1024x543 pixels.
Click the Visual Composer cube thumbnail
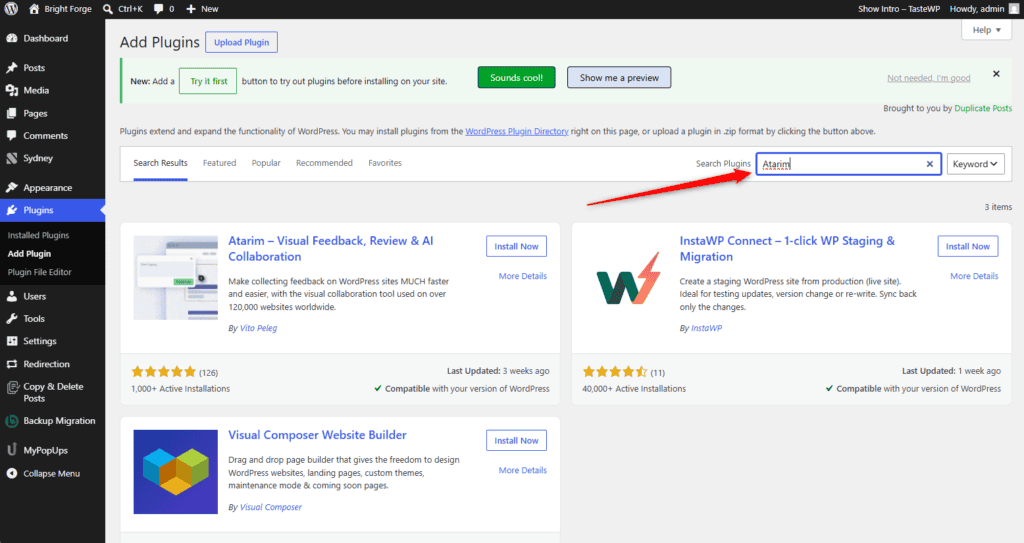tap(176, 472)
